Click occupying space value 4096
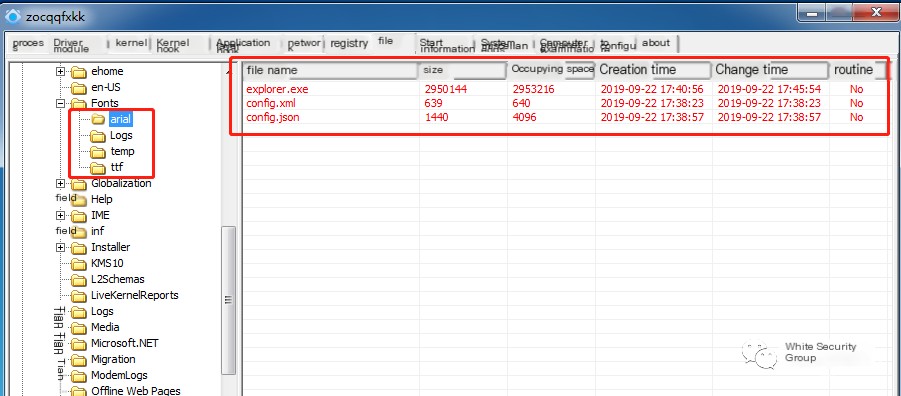The height and width of the screenshot is (396, 901). (x=525, y=117)
